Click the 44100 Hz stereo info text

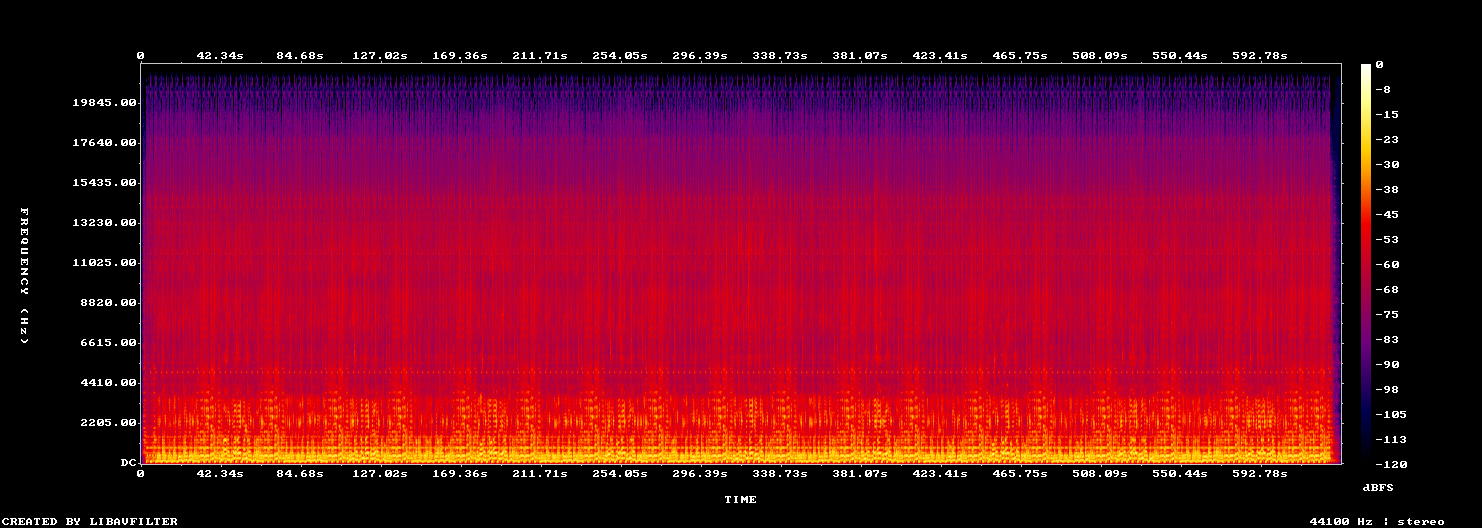click(x=1377, y=521)
